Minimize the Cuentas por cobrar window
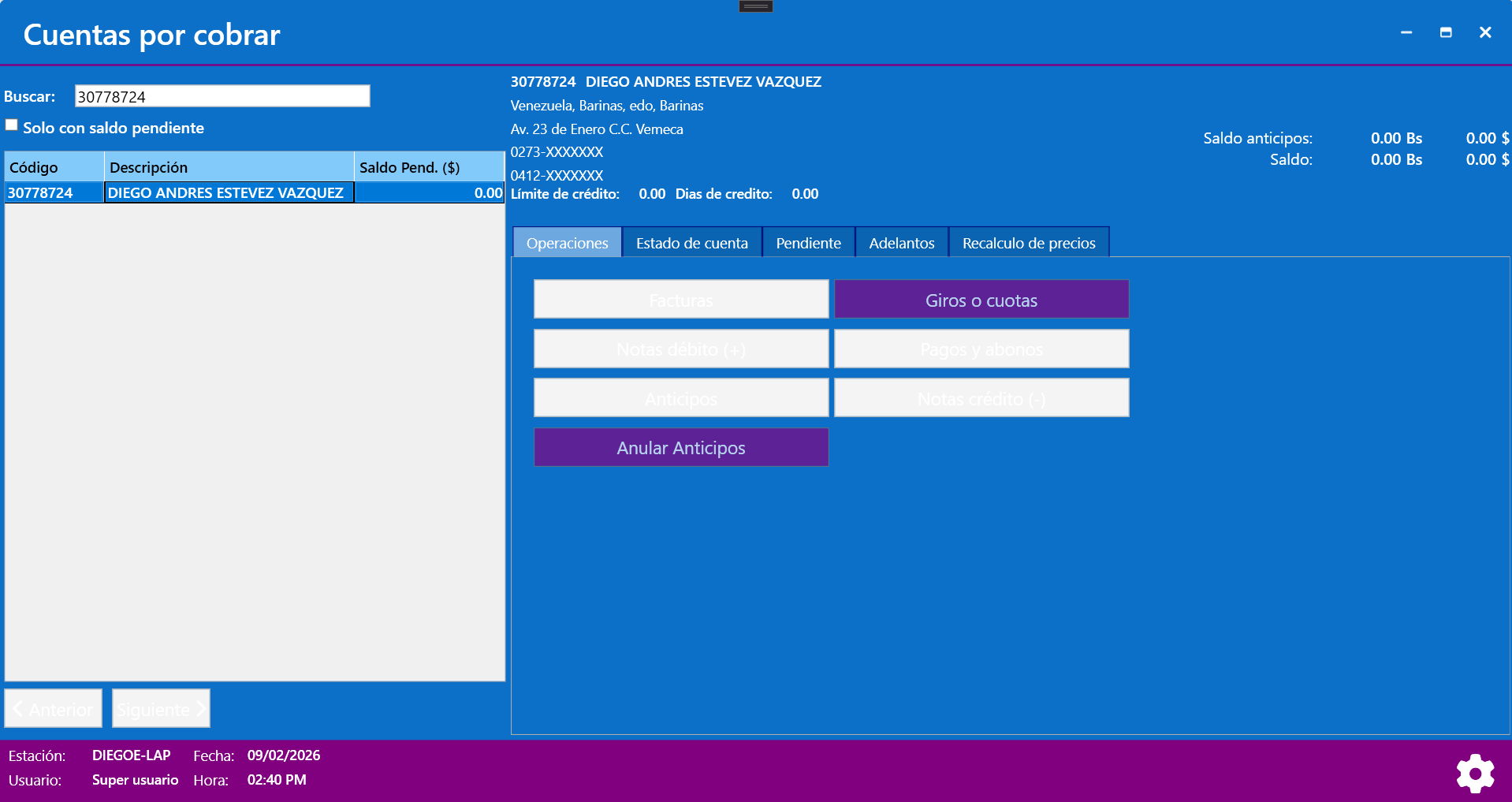The width and height of the screenshot is (1512, 802). [1406, 32]
